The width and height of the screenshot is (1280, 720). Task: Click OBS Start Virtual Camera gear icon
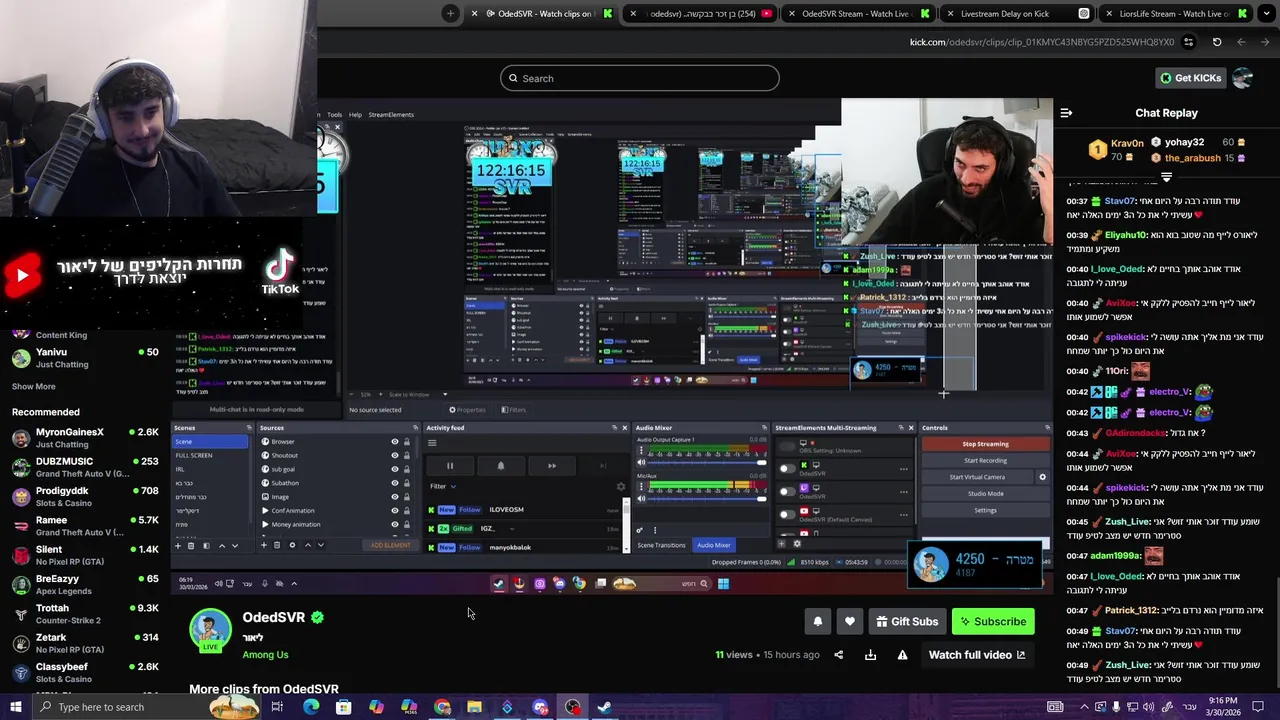pos(1042,477)
